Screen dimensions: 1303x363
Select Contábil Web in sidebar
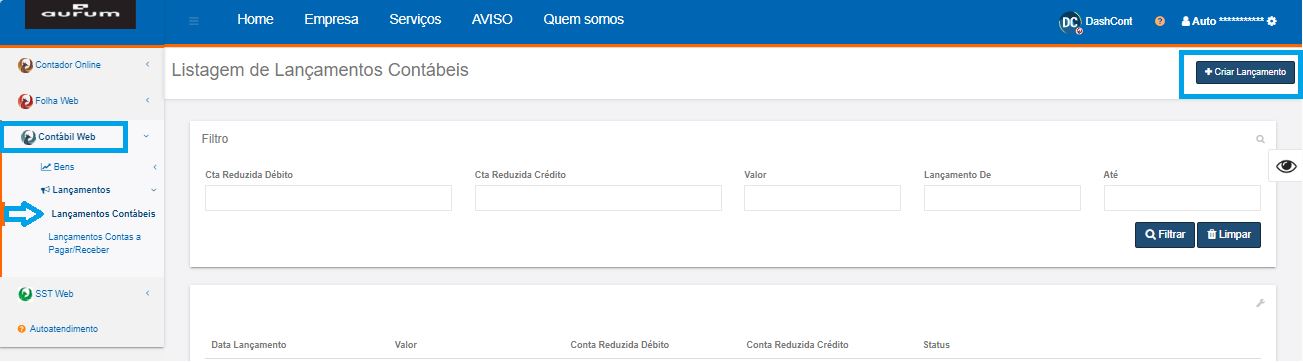click(66, 137)
